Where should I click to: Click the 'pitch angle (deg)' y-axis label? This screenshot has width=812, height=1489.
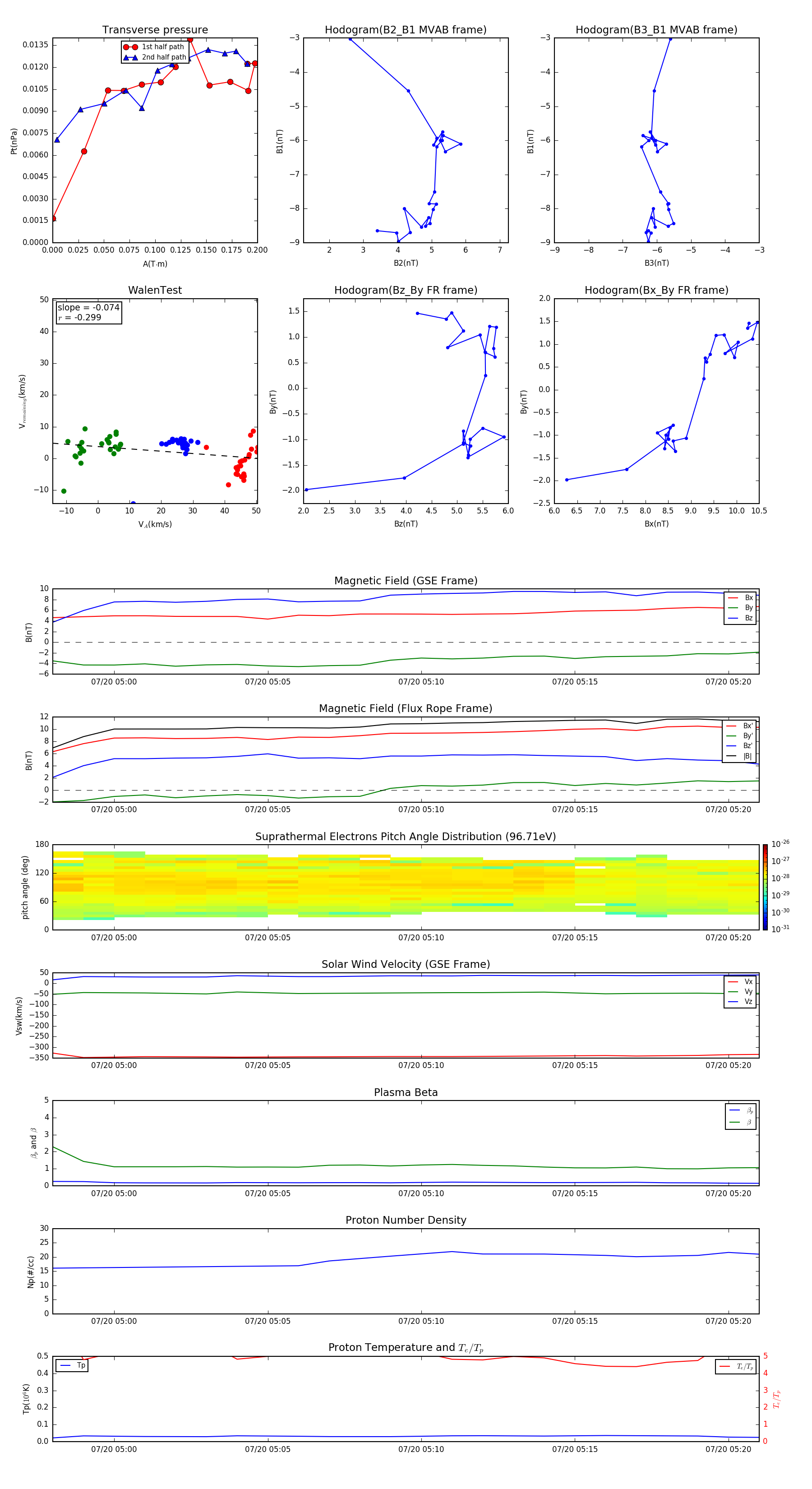tap(25, 887)
